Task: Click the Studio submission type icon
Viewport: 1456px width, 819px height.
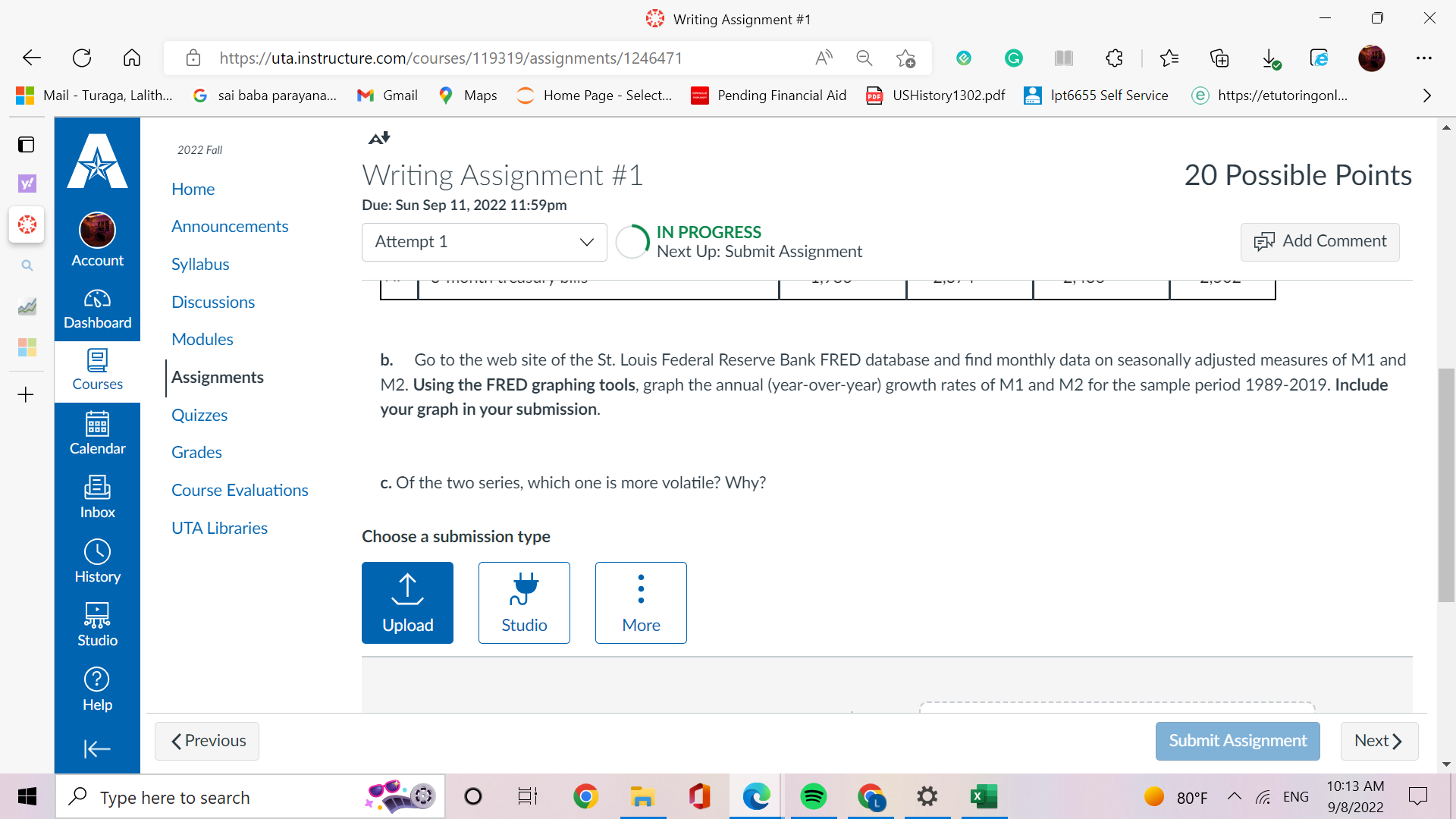Action: tap(524, 603)
